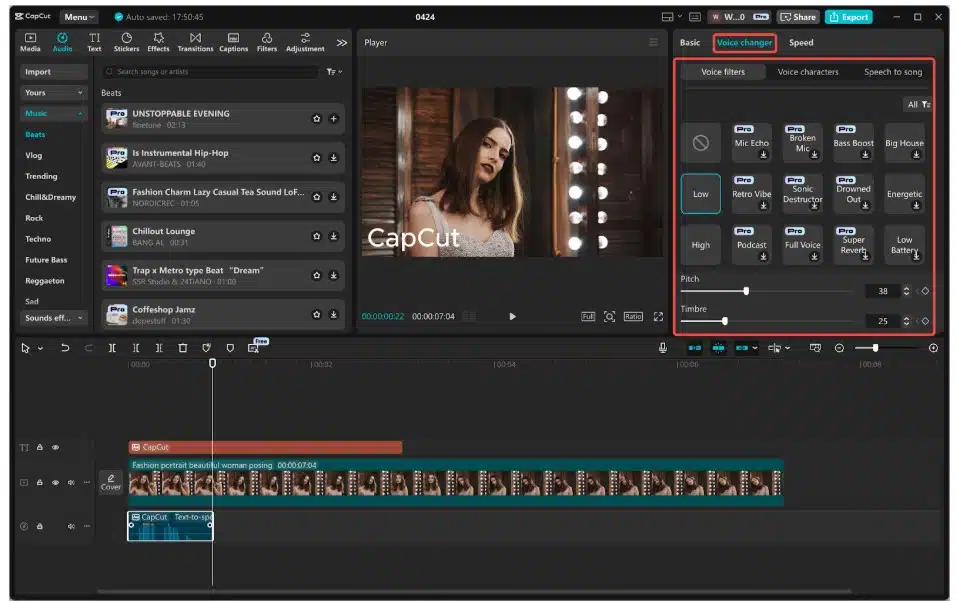Select the Low voice filter
This screenshot has width=957, height=602.
pos(701,194)
